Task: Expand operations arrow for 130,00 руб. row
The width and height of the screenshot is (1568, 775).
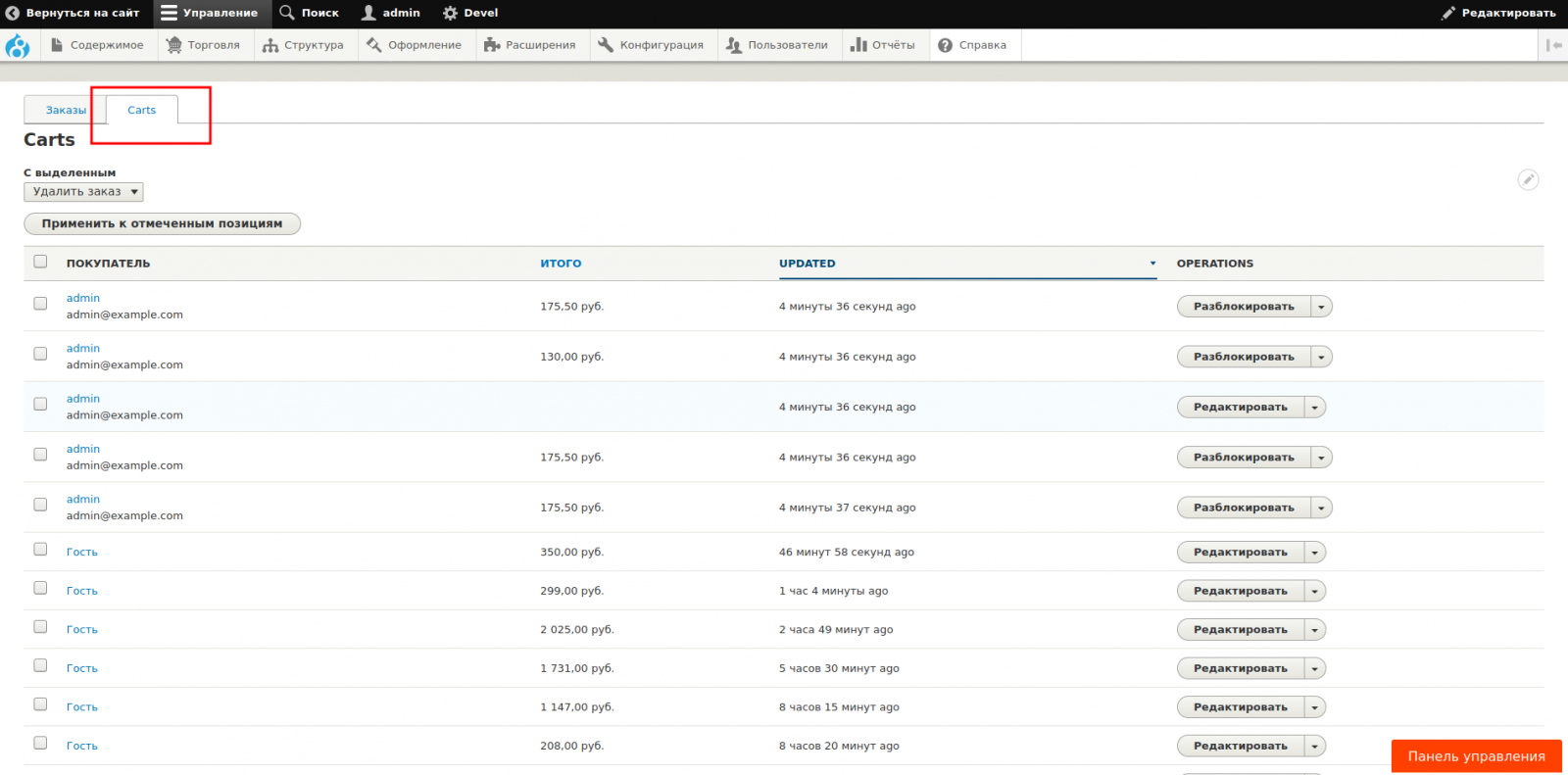Action: 1321,357
